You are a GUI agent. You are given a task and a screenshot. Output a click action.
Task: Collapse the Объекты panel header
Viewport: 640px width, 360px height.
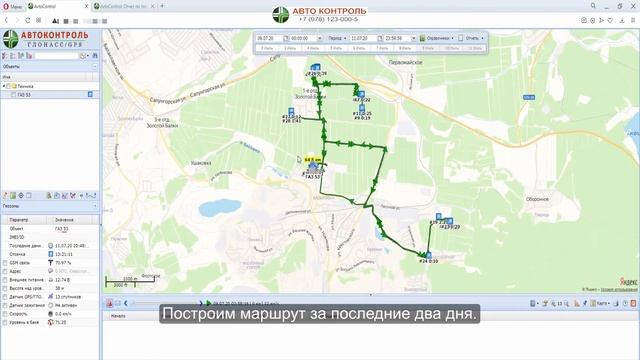[95, 66]
